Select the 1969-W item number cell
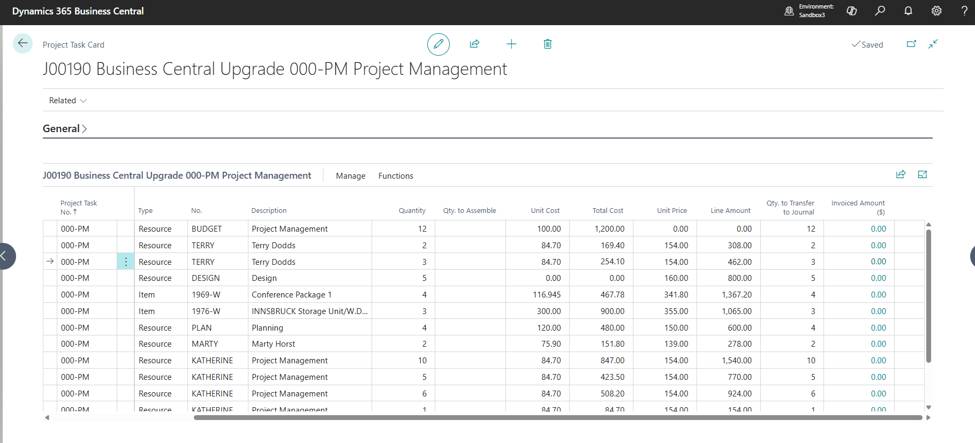The width and height of the screenshot is (975, 443). coord(218,295)
